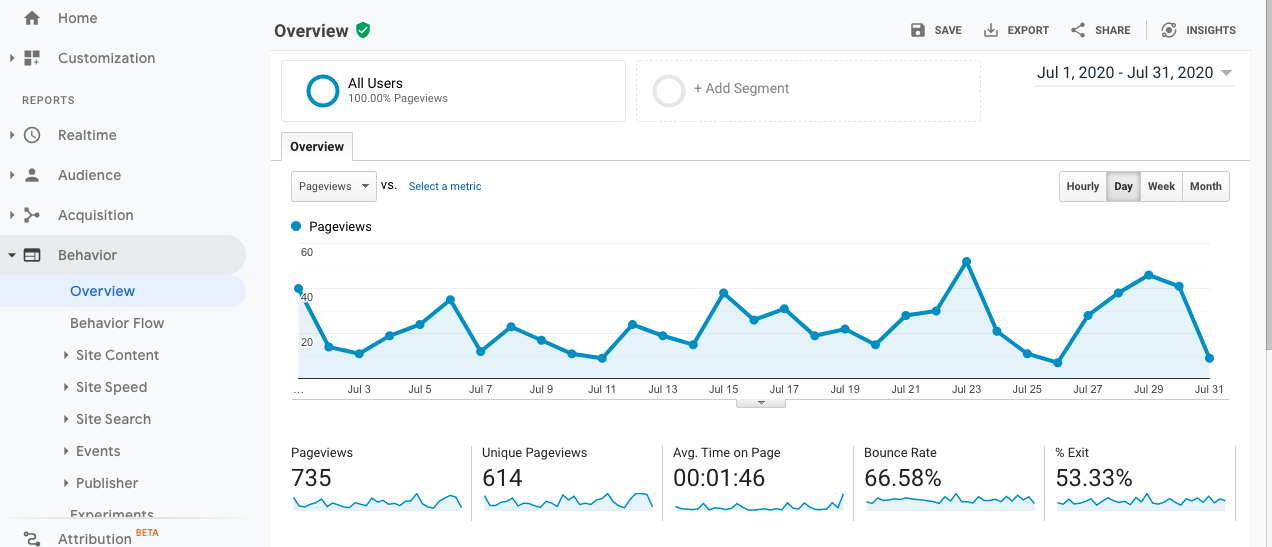Open the date range picker
Image resolution: width=1272 pixels, height=547 pixels.
pos(1134,73)
